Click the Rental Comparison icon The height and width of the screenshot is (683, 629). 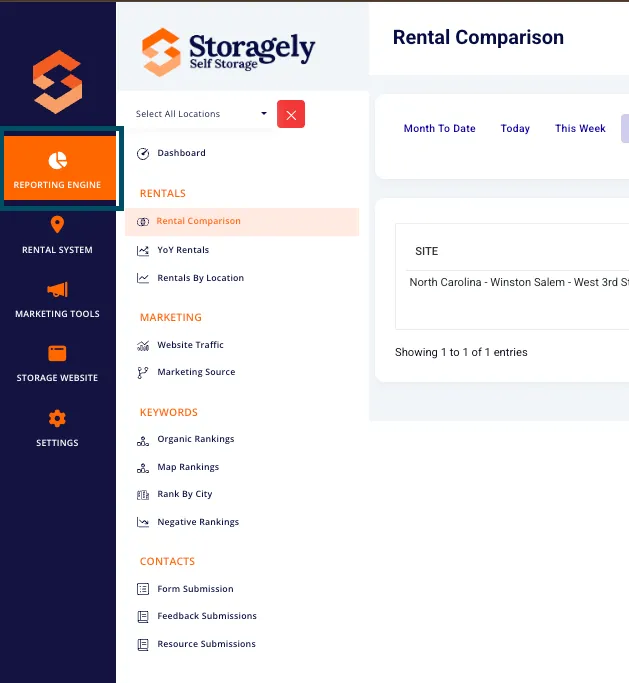[x=143, y=222]
